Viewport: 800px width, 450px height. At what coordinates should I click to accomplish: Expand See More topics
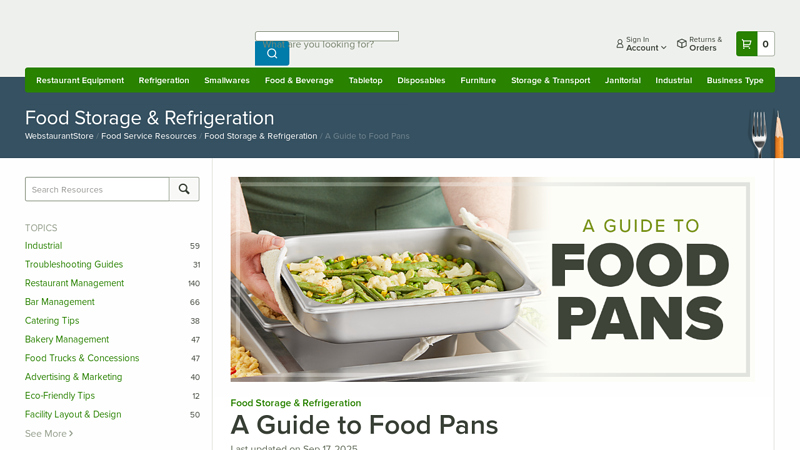(x=49, y=434)
